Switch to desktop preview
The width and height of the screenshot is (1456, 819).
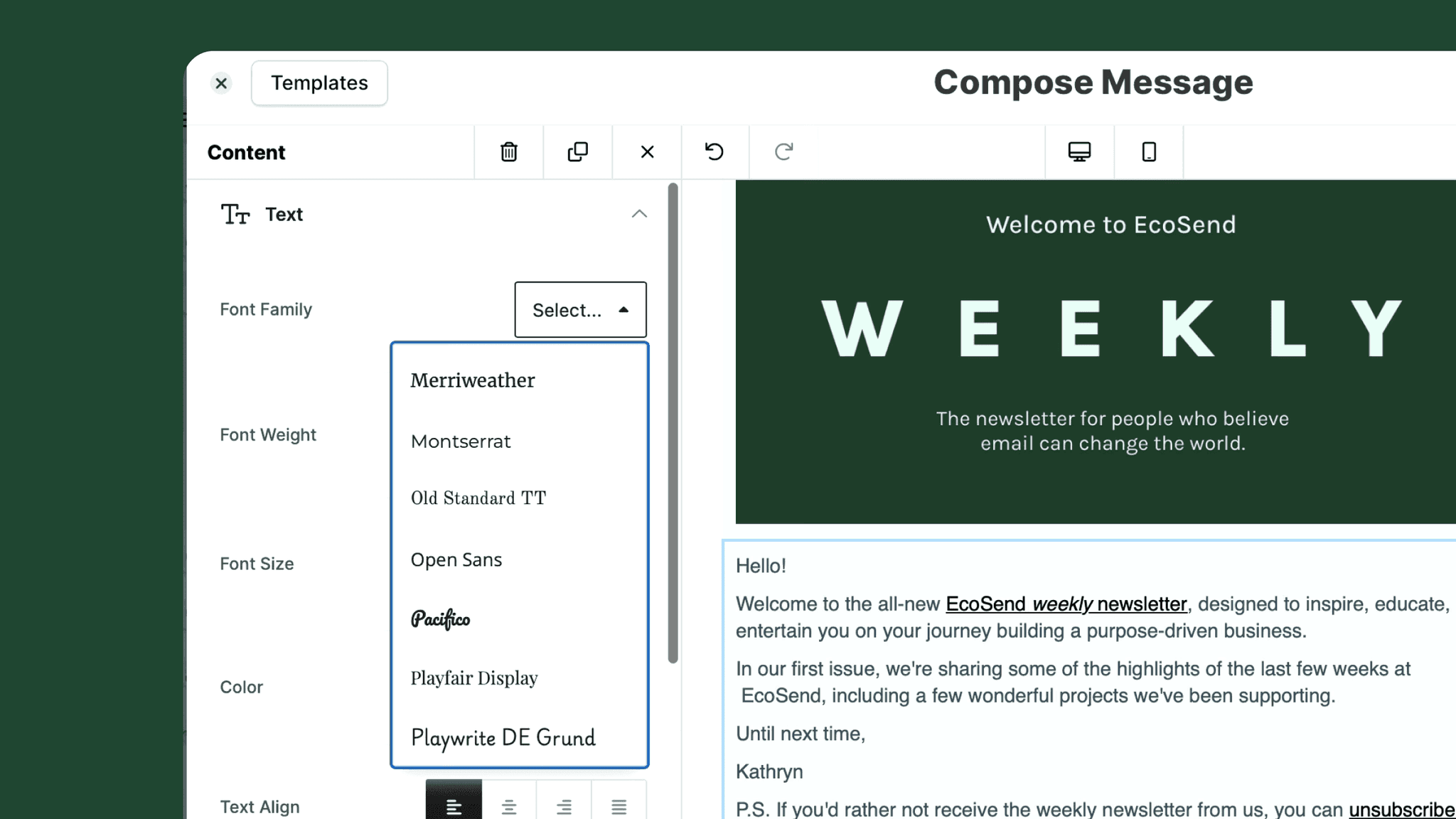1079,151
